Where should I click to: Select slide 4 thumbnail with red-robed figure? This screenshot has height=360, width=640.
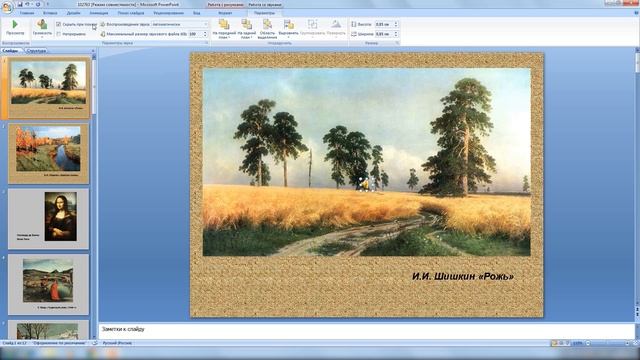click(49, 284)
